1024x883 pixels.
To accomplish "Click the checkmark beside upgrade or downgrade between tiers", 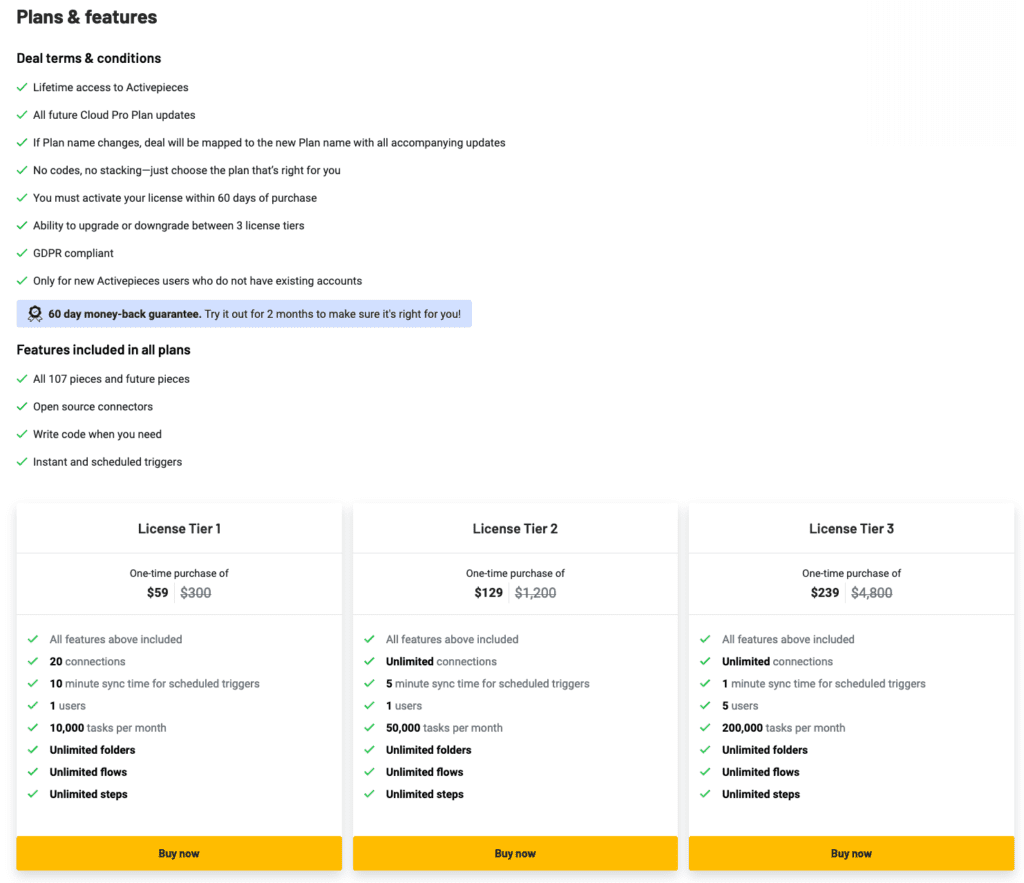I will (x=22, y=225).
